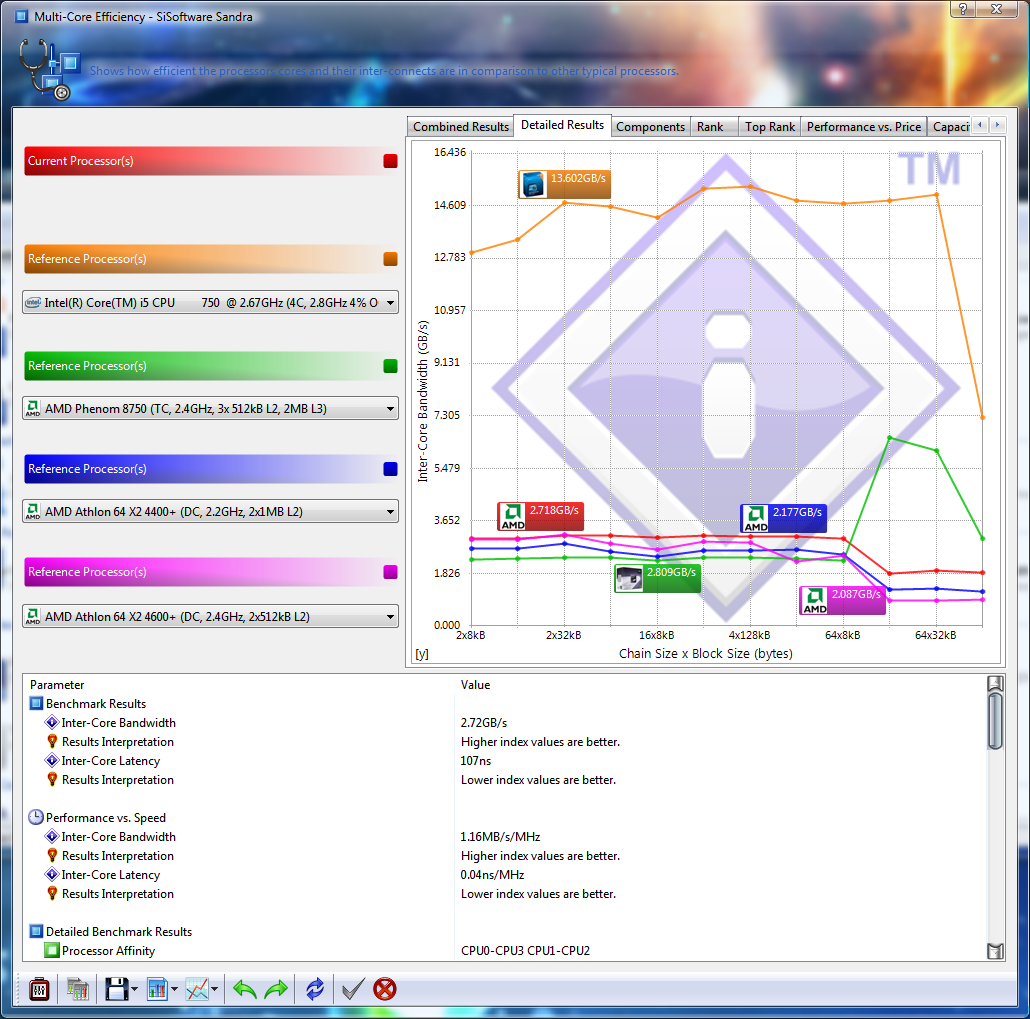The image size is (1030, 1019).
Task: Select the "107ns" latency value
Action: [476, 761]
